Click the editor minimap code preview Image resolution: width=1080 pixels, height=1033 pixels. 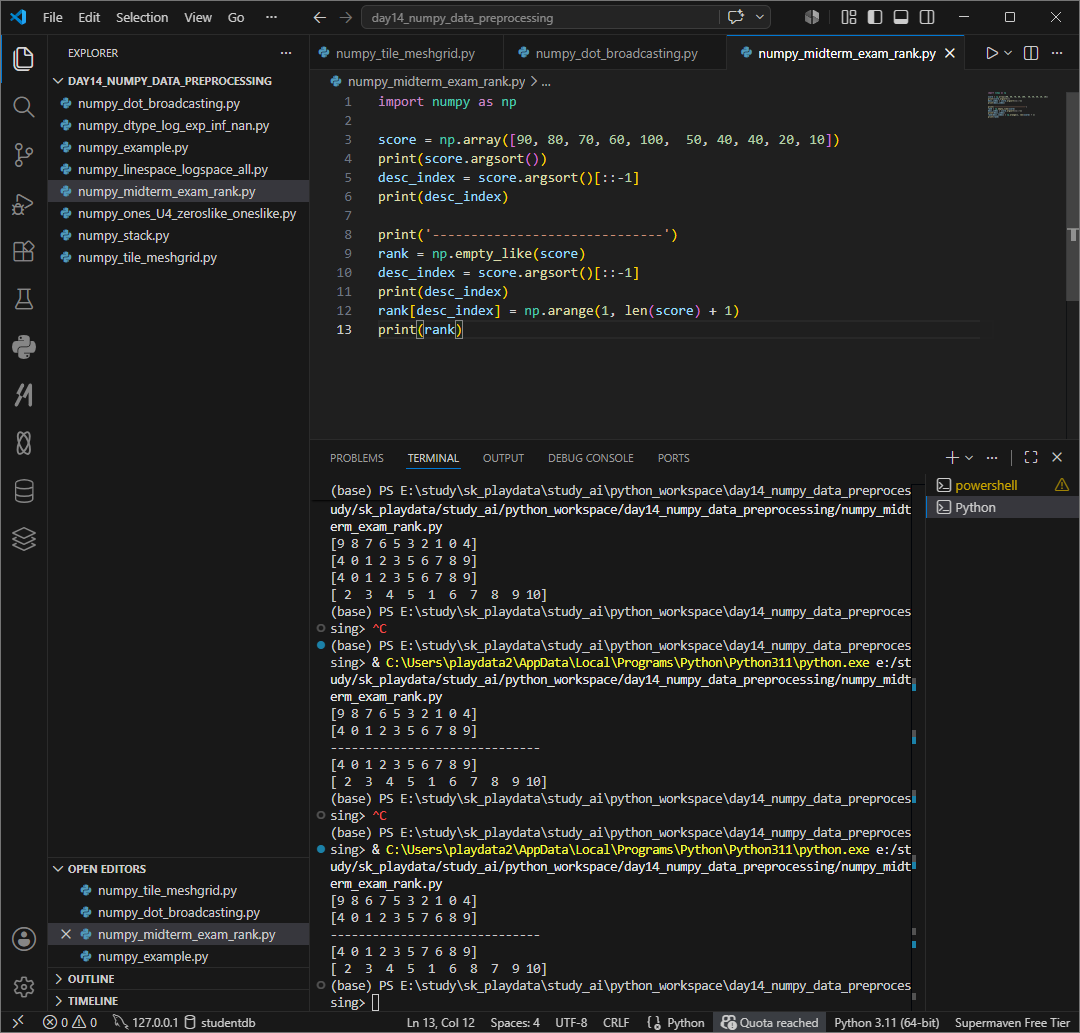[1018, 105]
